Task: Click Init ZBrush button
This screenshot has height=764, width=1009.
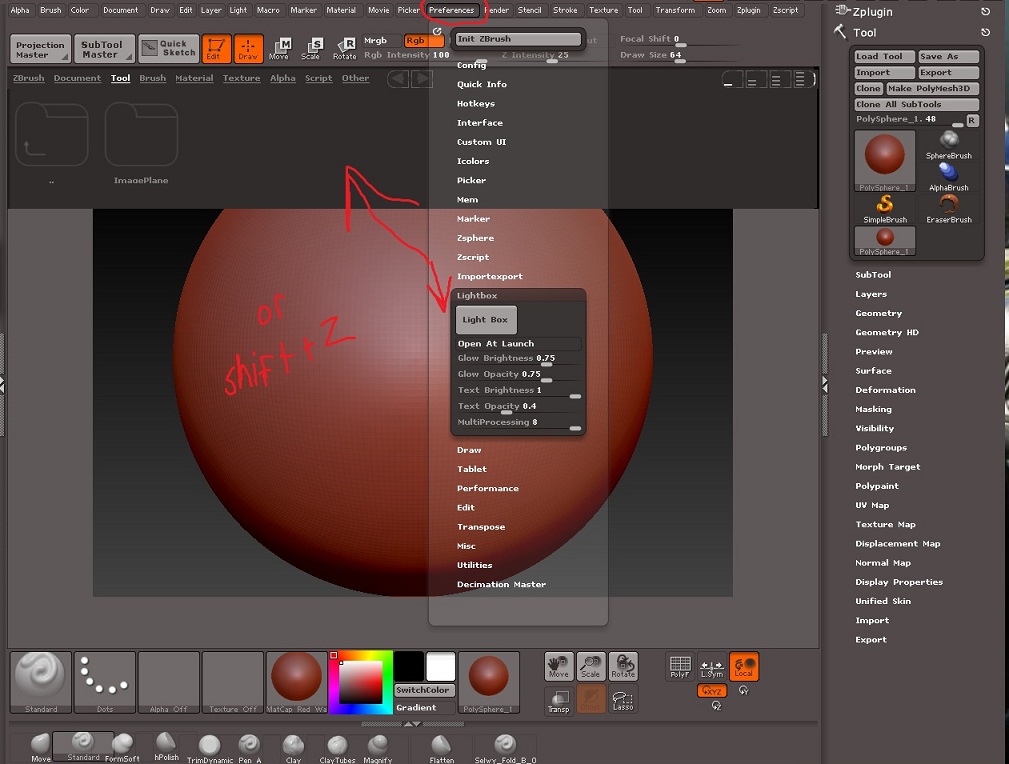Action: pyautogui.click(x=518, y=39)
